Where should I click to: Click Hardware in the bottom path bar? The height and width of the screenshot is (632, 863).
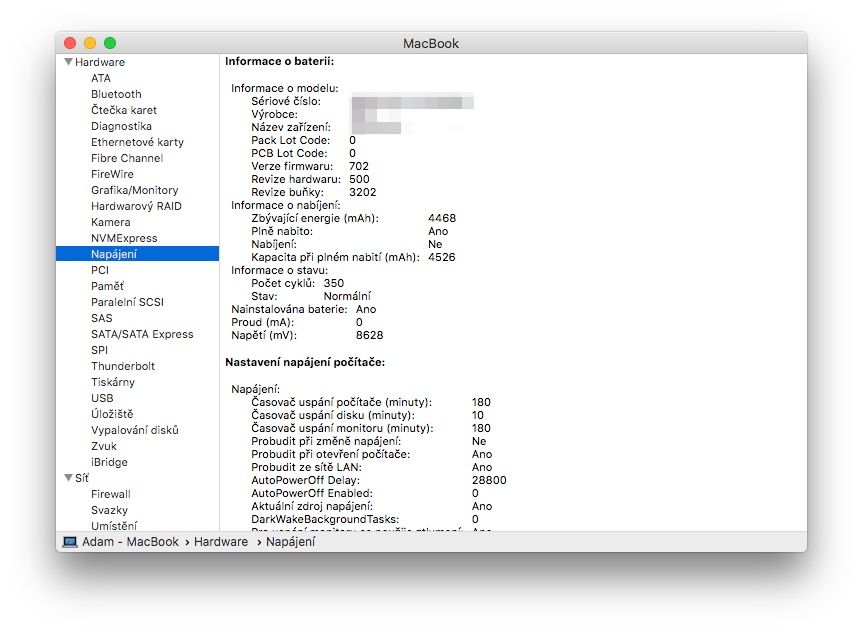point(221,542)
